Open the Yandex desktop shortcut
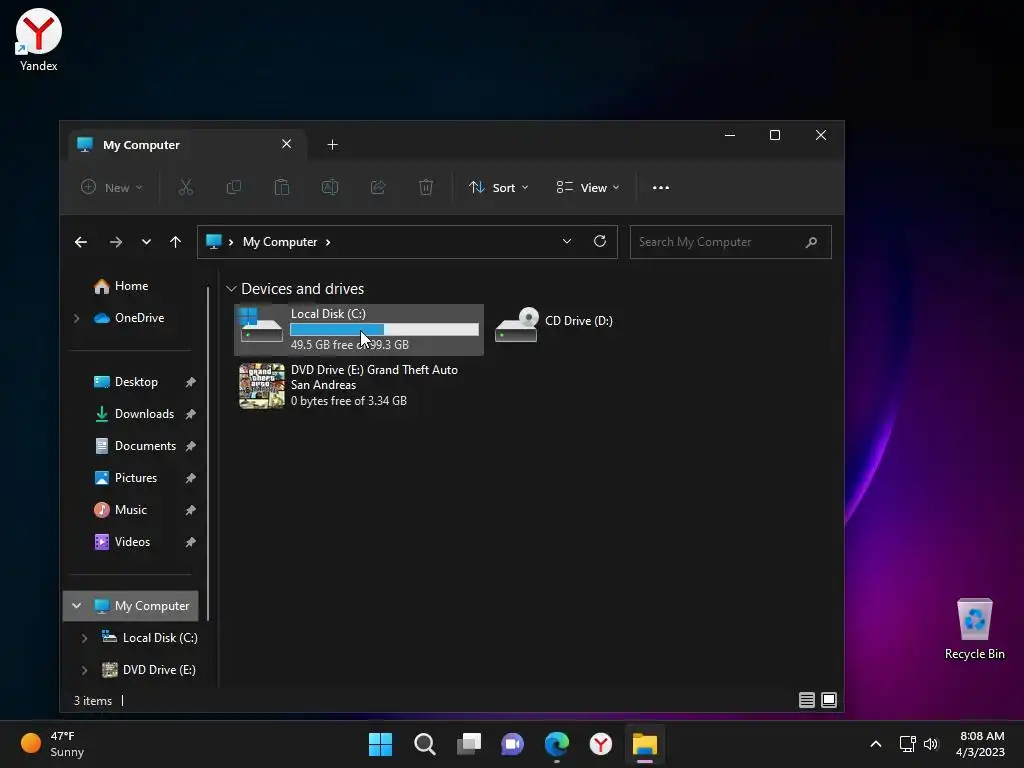 tap(39, 40)
